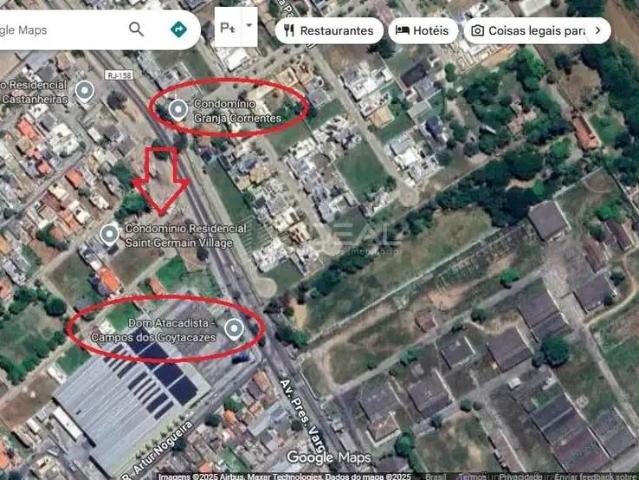Click the Condomínio Granja Corrientes label text
The image size is (639, 480).
click(x=238, y=111)
